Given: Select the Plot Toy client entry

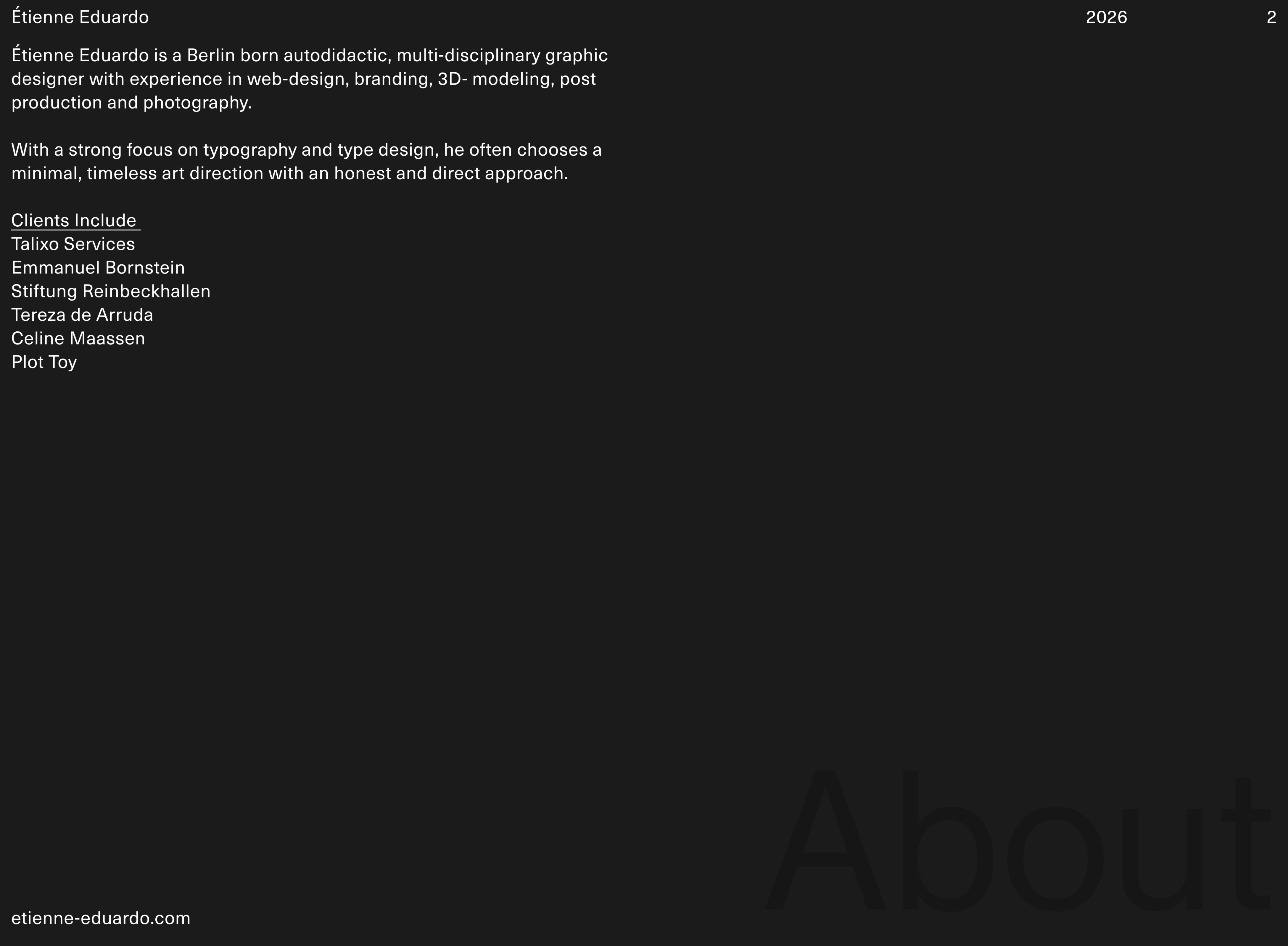Looking at the screenshot, I should click(44, 362).
